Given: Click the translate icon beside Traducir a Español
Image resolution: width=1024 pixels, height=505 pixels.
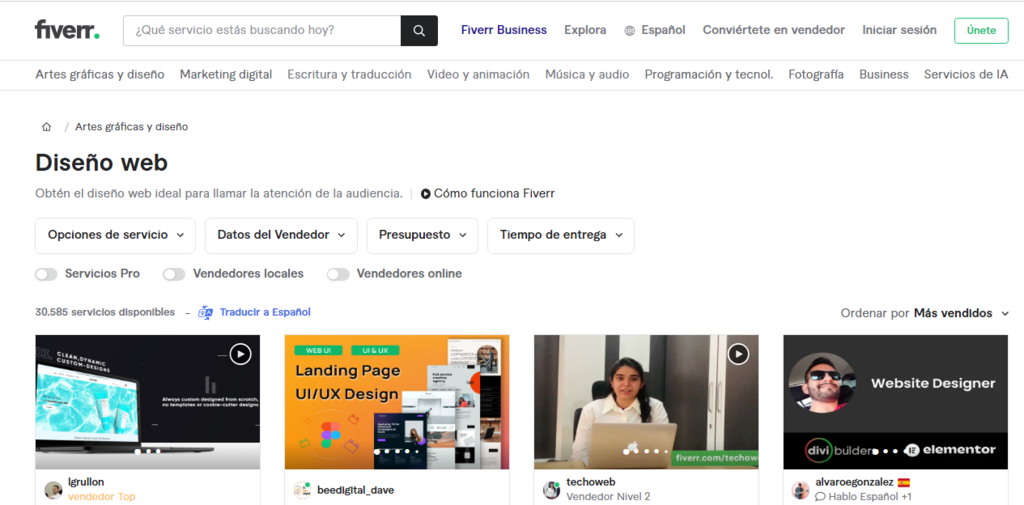Looking at the screenshot, I should tap(206, 312).
